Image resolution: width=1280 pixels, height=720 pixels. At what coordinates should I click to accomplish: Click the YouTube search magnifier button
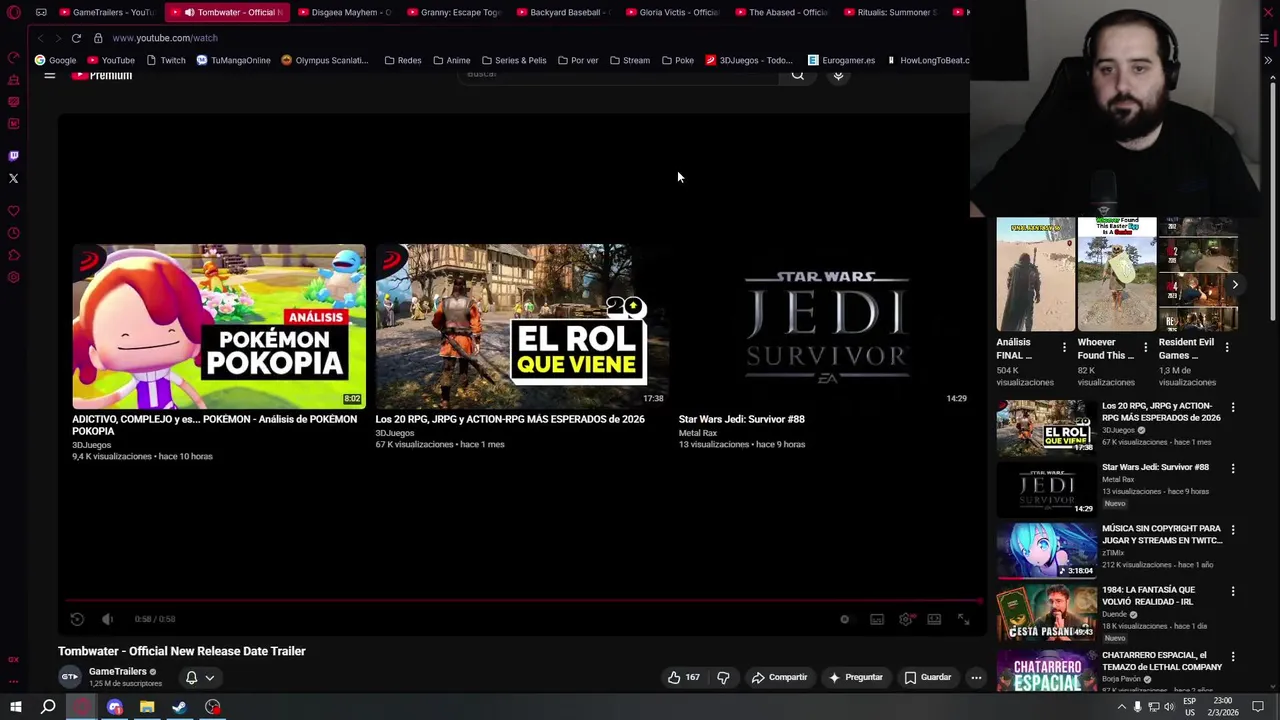pyautogui.click(x=797, y=75)
